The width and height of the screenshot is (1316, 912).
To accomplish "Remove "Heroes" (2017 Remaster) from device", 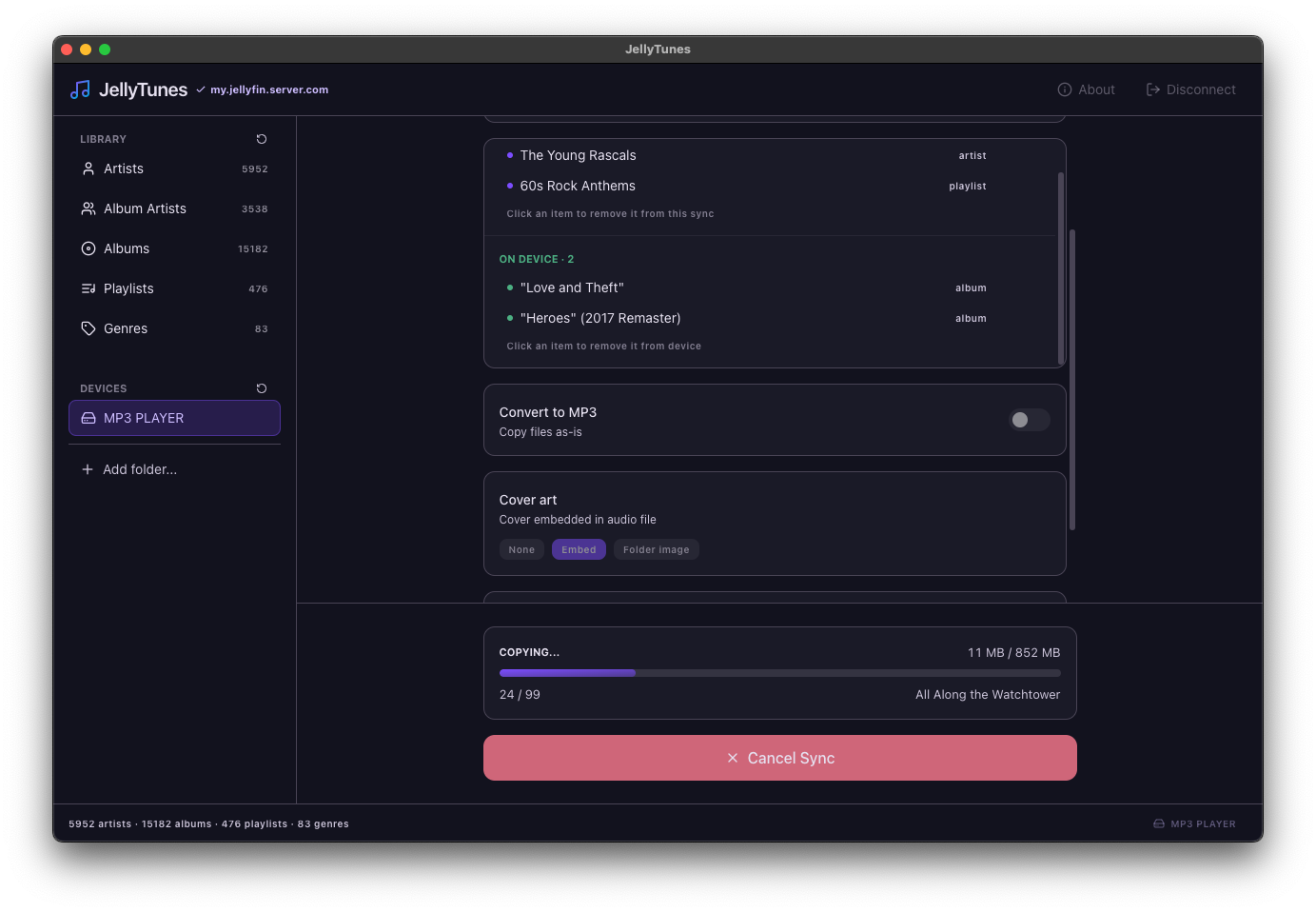I will 746,318.
